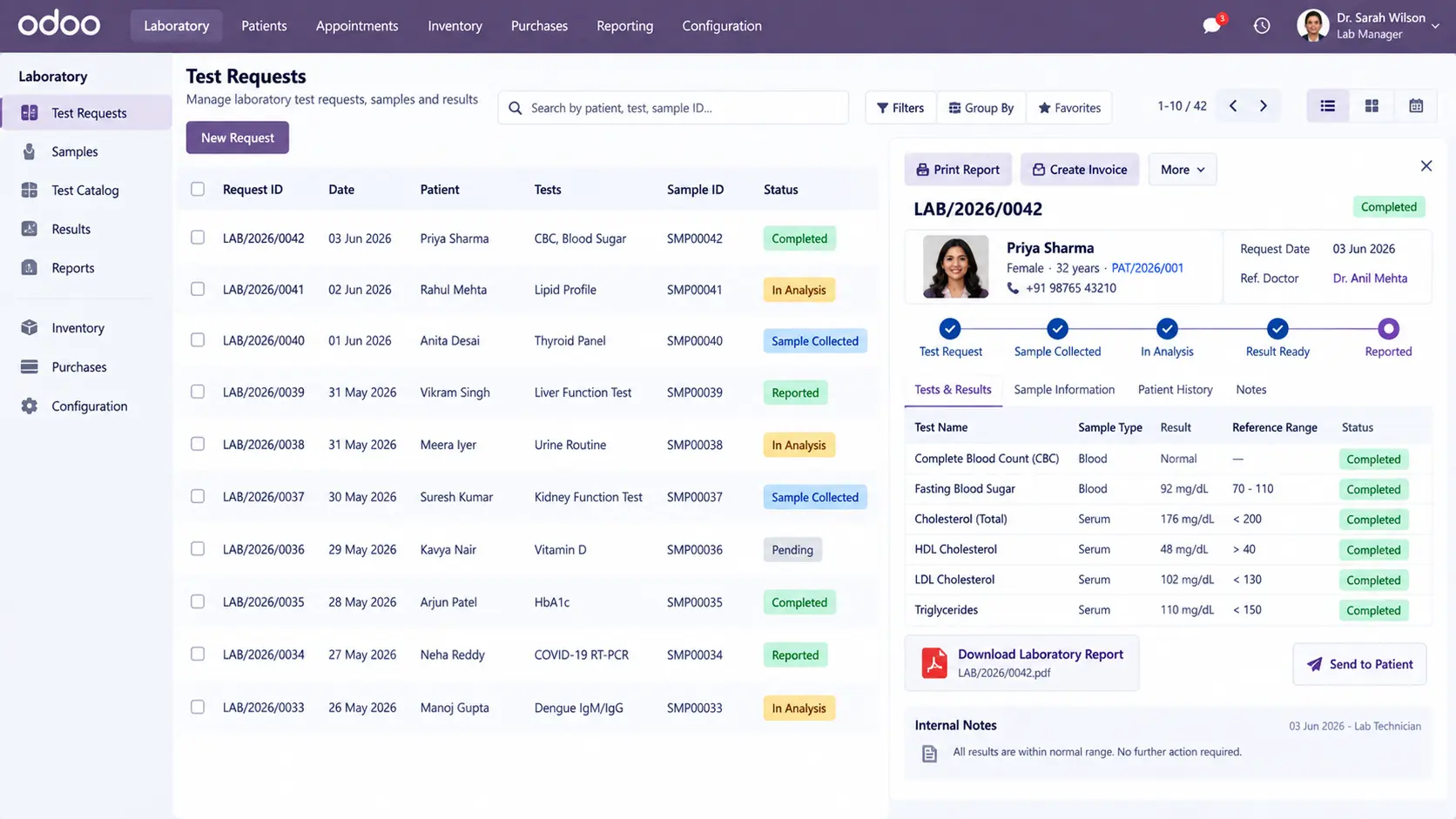Click the Samples sidebar icon

(30, 151)
